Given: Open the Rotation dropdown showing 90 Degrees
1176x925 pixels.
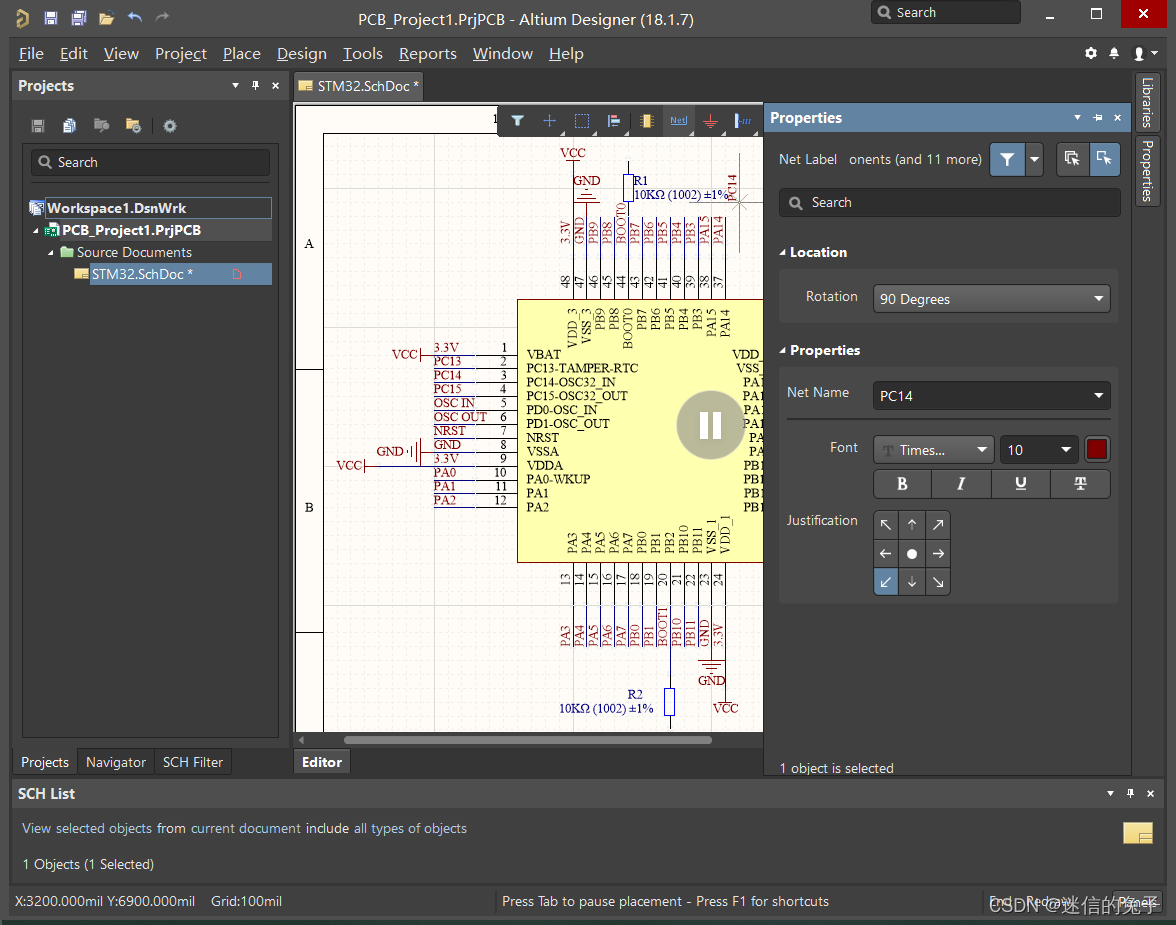Looking at the screenshot, I should coord(992,299).
